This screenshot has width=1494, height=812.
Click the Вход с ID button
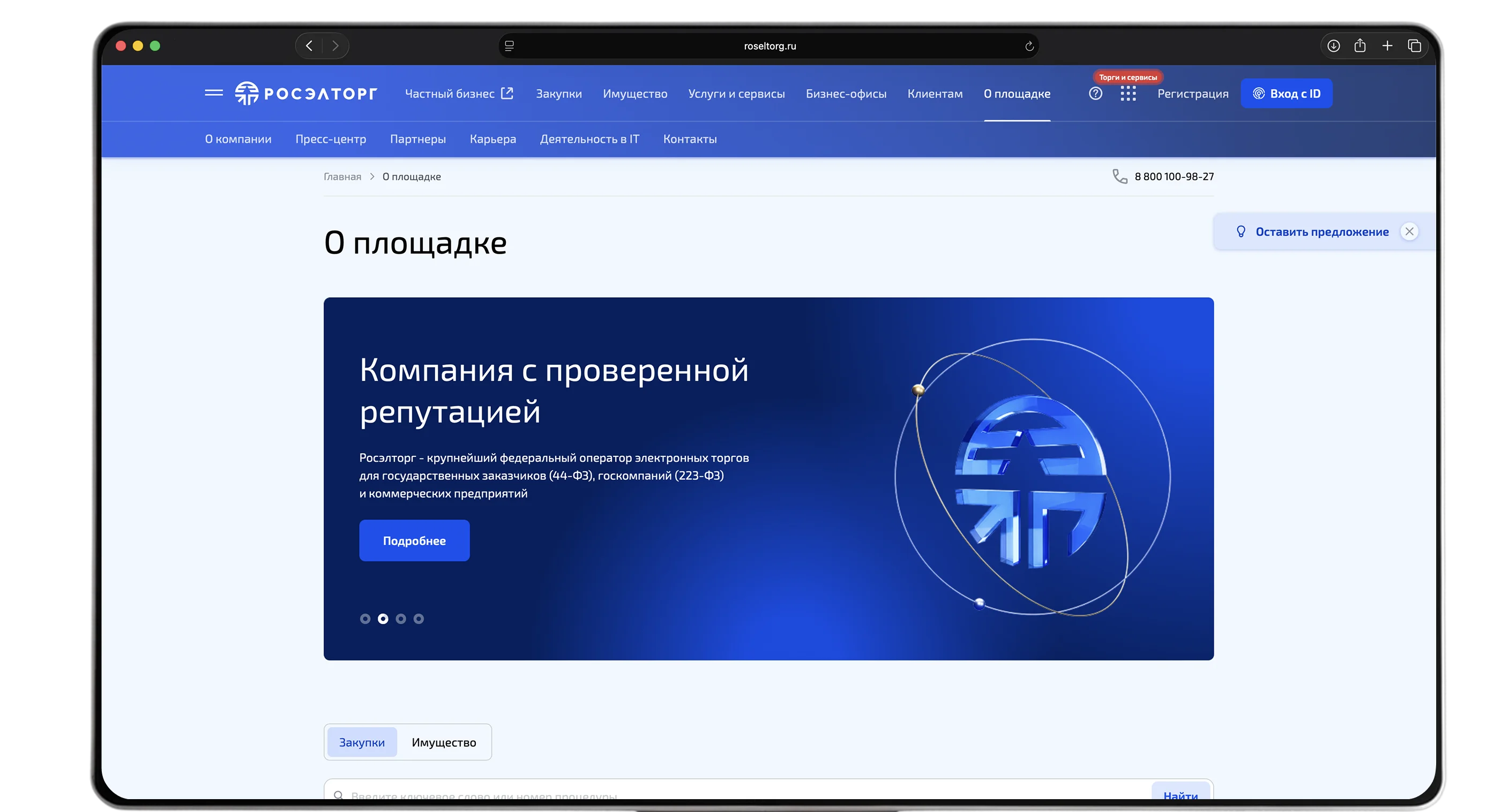[x=1286, y=93]
